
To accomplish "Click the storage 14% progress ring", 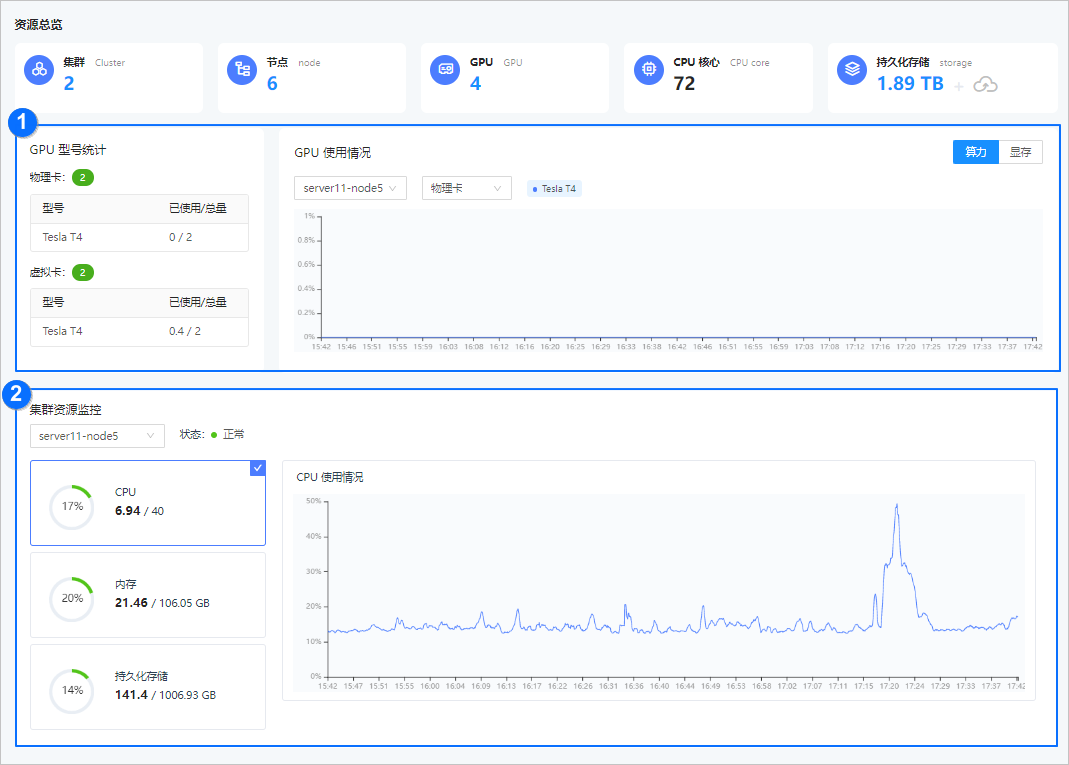I will (72, 691).
